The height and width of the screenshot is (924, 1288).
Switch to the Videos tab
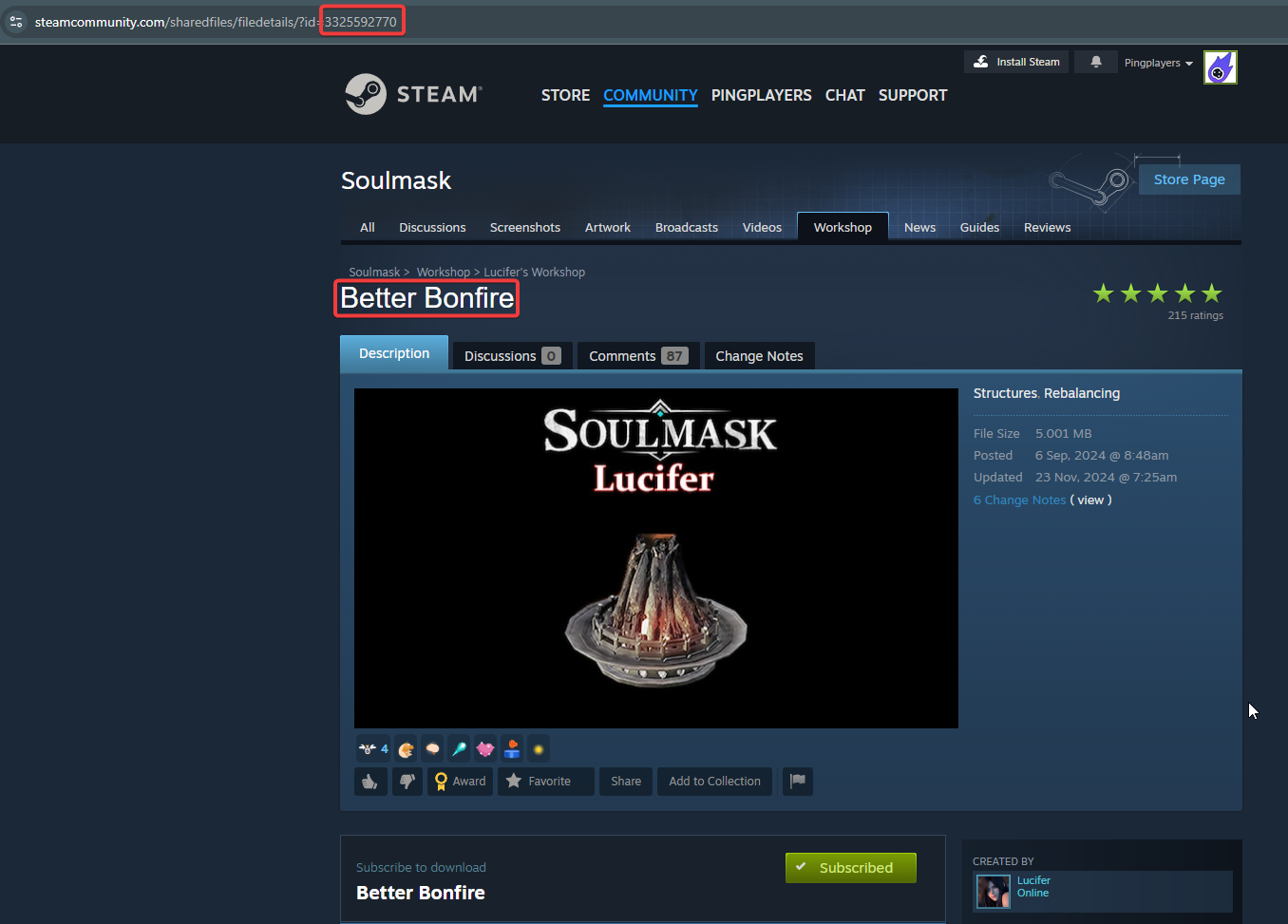click(x=762, y=227)
